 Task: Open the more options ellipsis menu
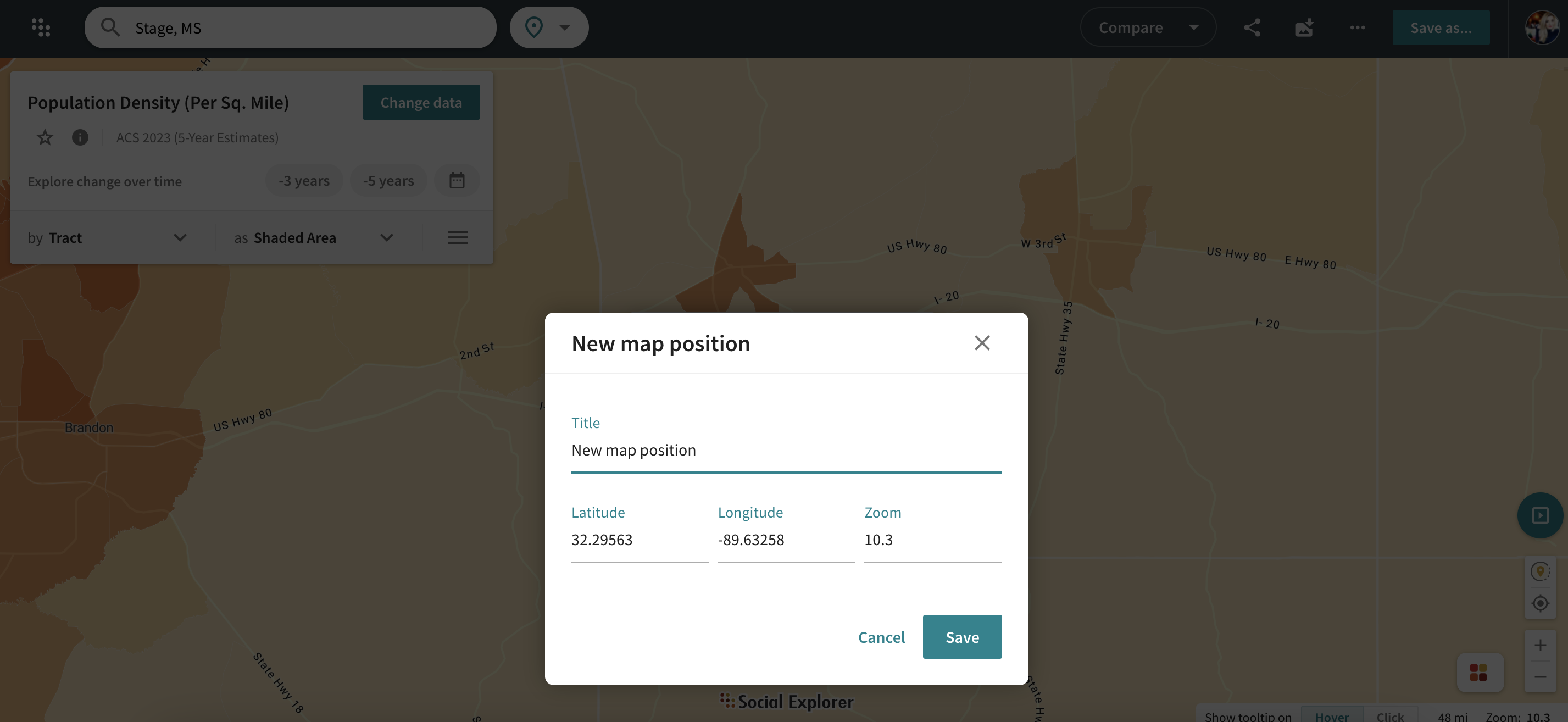pyautogui.click(x=1357, y=27)
